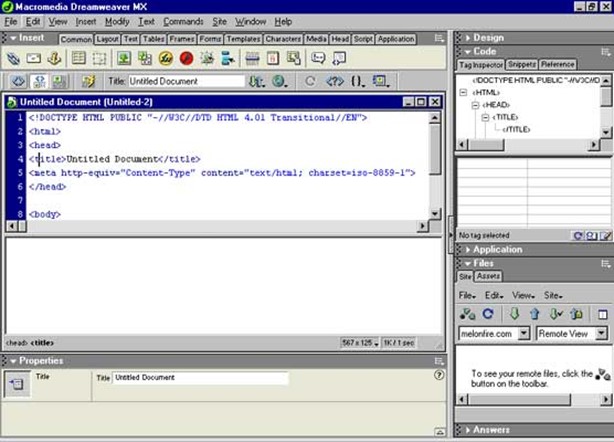The height and width of the screenshot is (442, 614).
Task: Open the Commands menu
Action: click(183, 21)
